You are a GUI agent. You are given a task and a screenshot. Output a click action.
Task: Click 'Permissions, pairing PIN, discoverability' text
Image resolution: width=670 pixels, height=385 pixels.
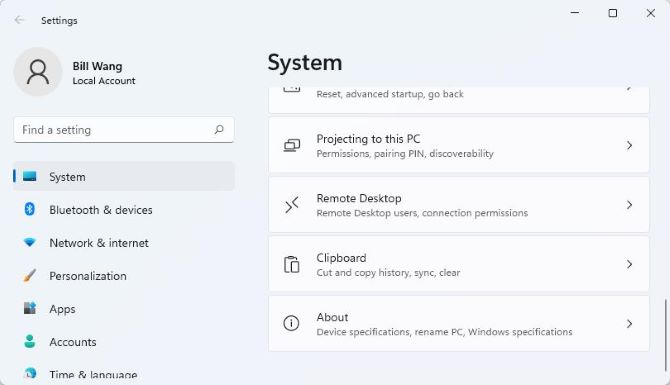tap(405, 153)
